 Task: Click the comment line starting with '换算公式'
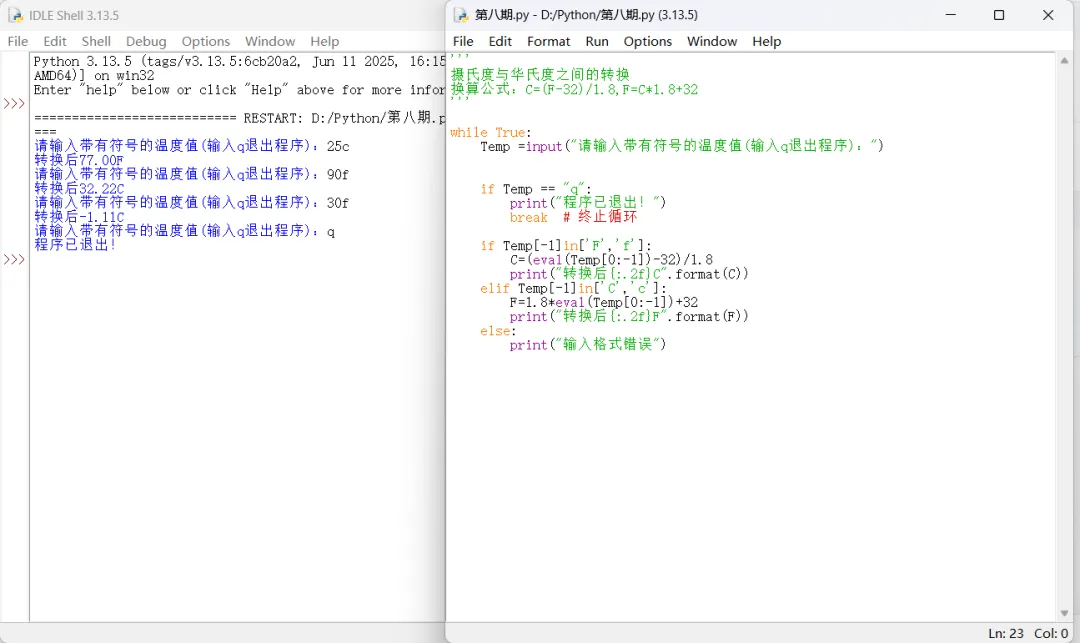pyautogui.click(x=574, y=89)
